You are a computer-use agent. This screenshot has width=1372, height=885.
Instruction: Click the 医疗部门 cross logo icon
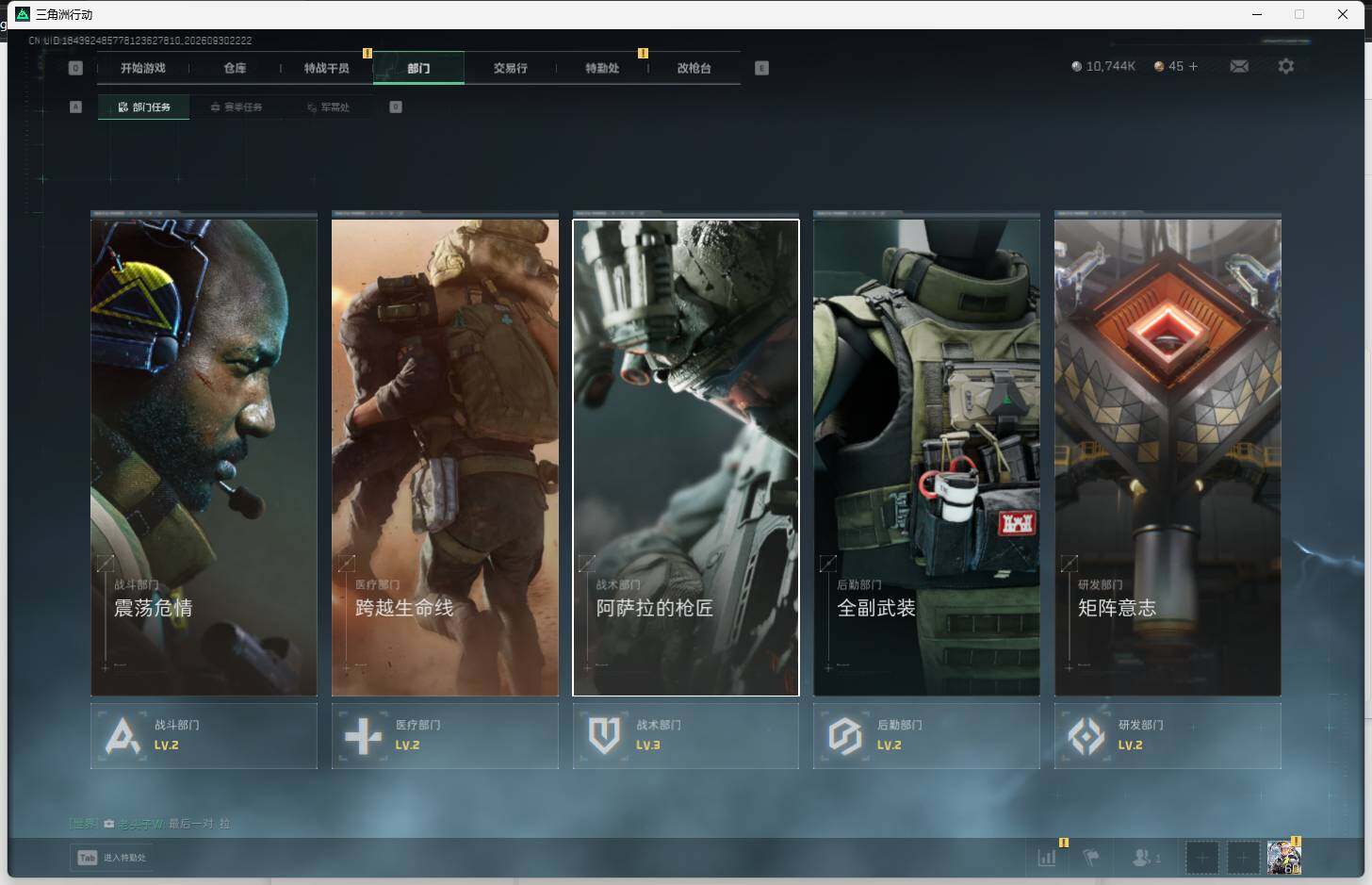(364, 735)
